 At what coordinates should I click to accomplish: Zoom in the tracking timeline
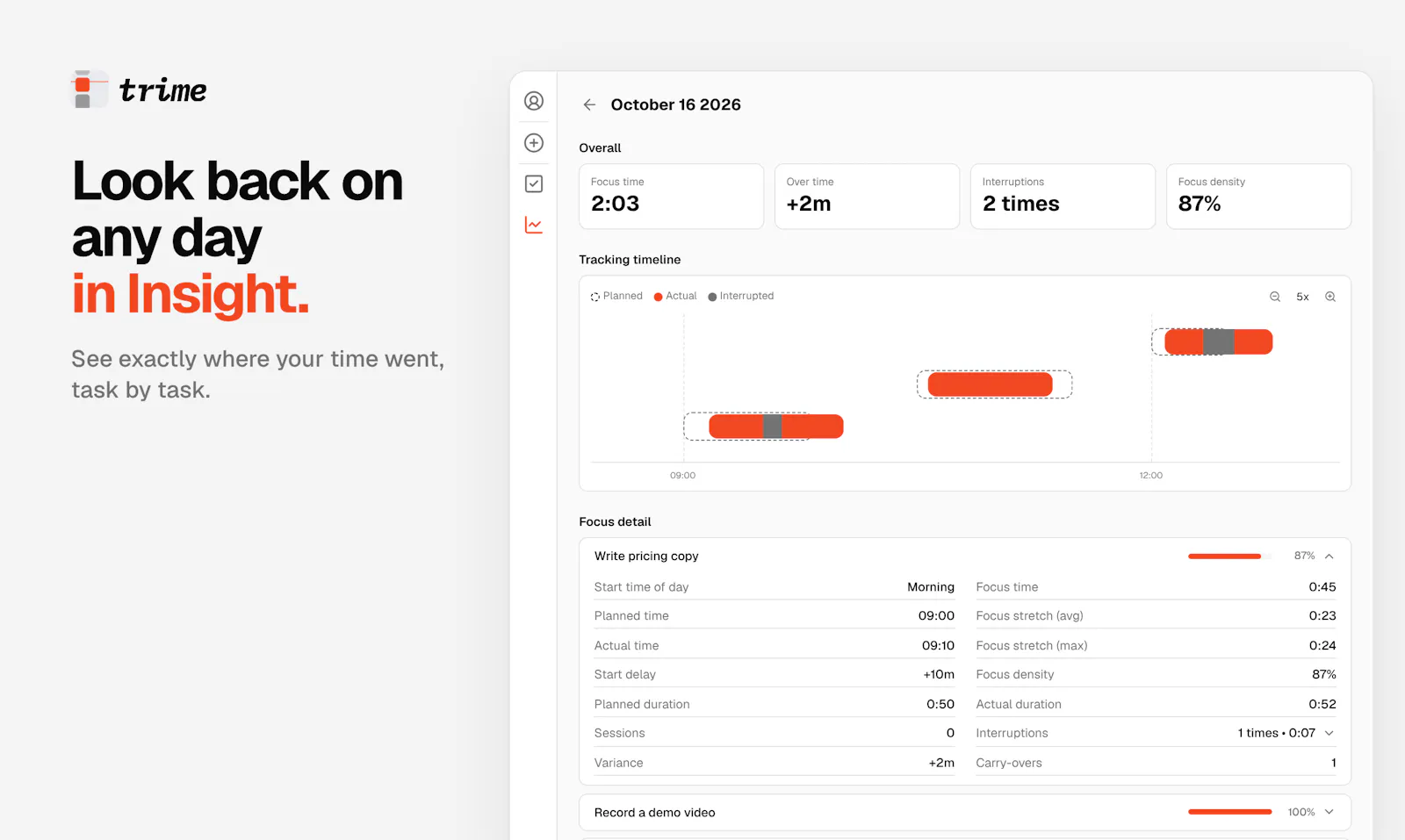tap(1330, 297)
